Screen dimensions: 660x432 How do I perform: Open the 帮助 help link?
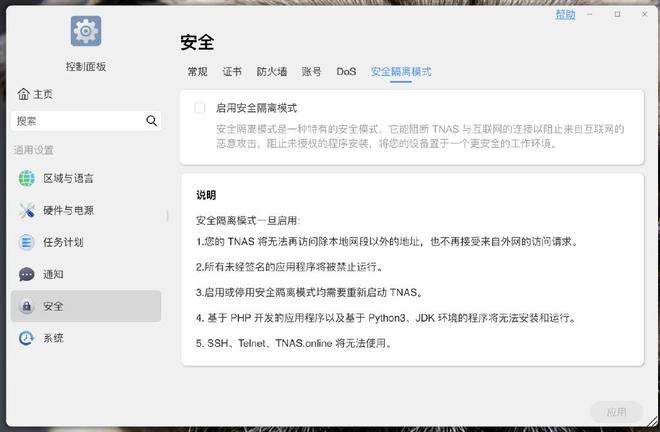click(x=565, y=14)
